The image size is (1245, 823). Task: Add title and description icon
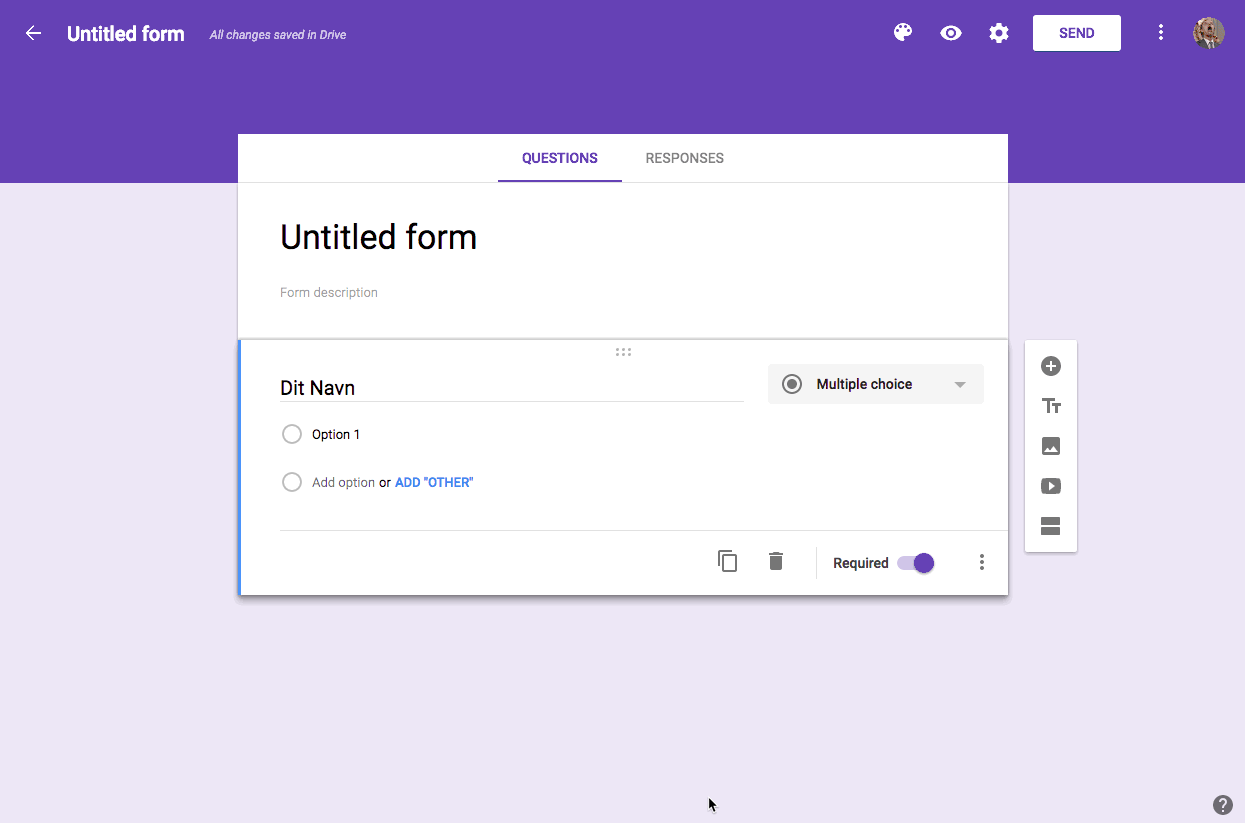(1051, 406)
